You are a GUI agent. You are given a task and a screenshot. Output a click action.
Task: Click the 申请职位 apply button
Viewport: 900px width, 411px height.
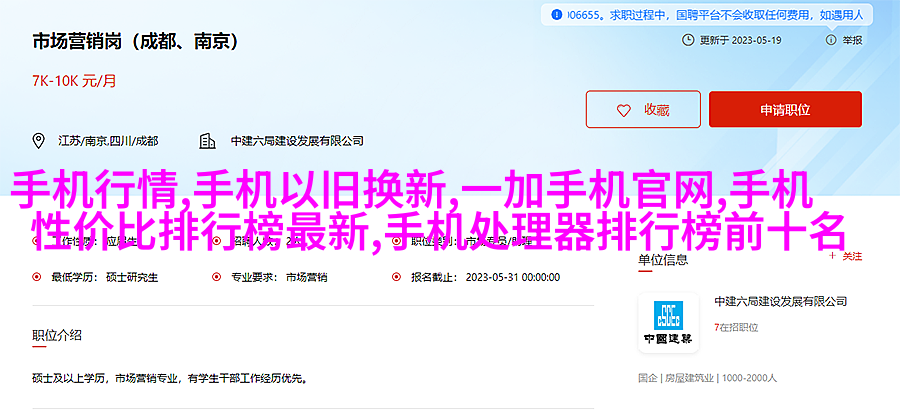[785, 109]
